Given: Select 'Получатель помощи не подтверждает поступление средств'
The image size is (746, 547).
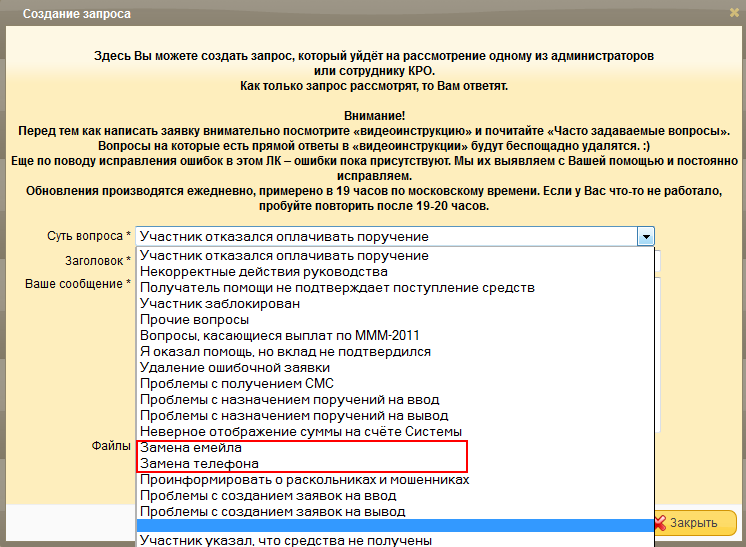Looking at the screenshot, I should 337,288.
